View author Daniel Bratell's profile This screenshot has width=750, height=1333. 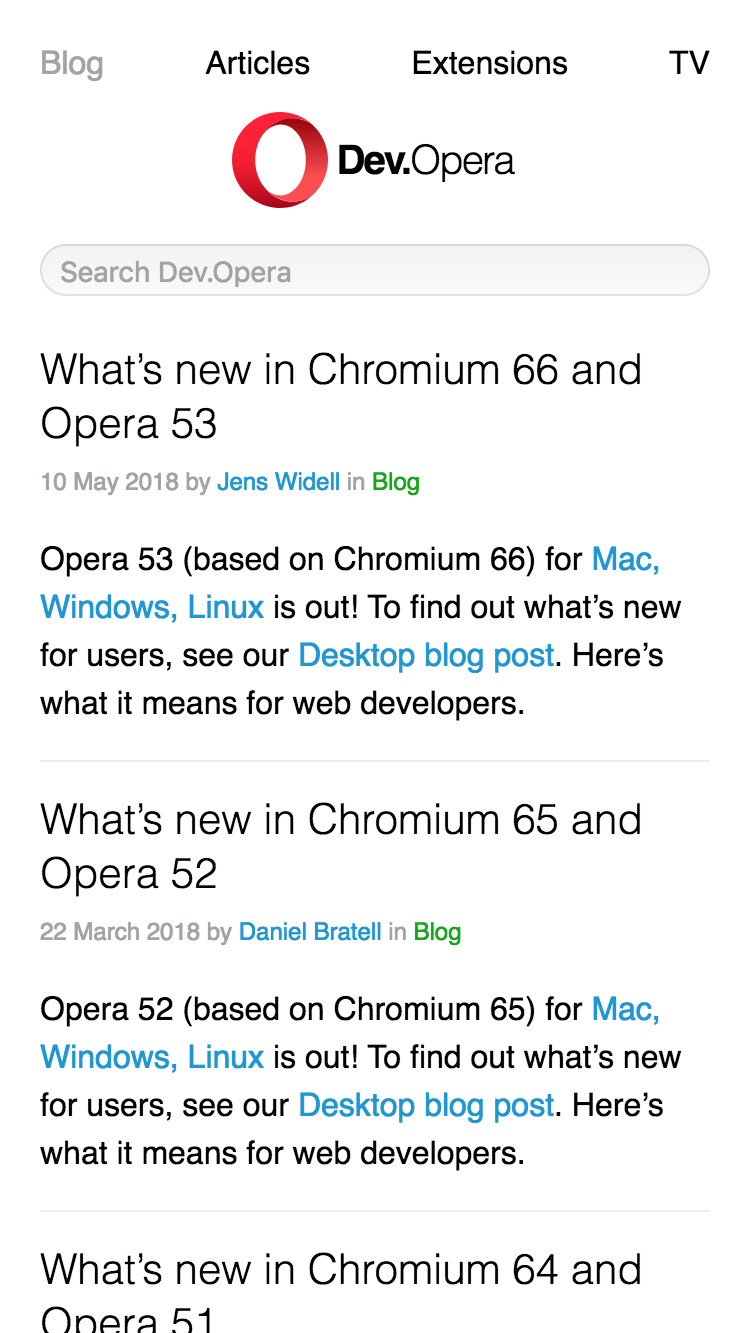click(310, 932)
